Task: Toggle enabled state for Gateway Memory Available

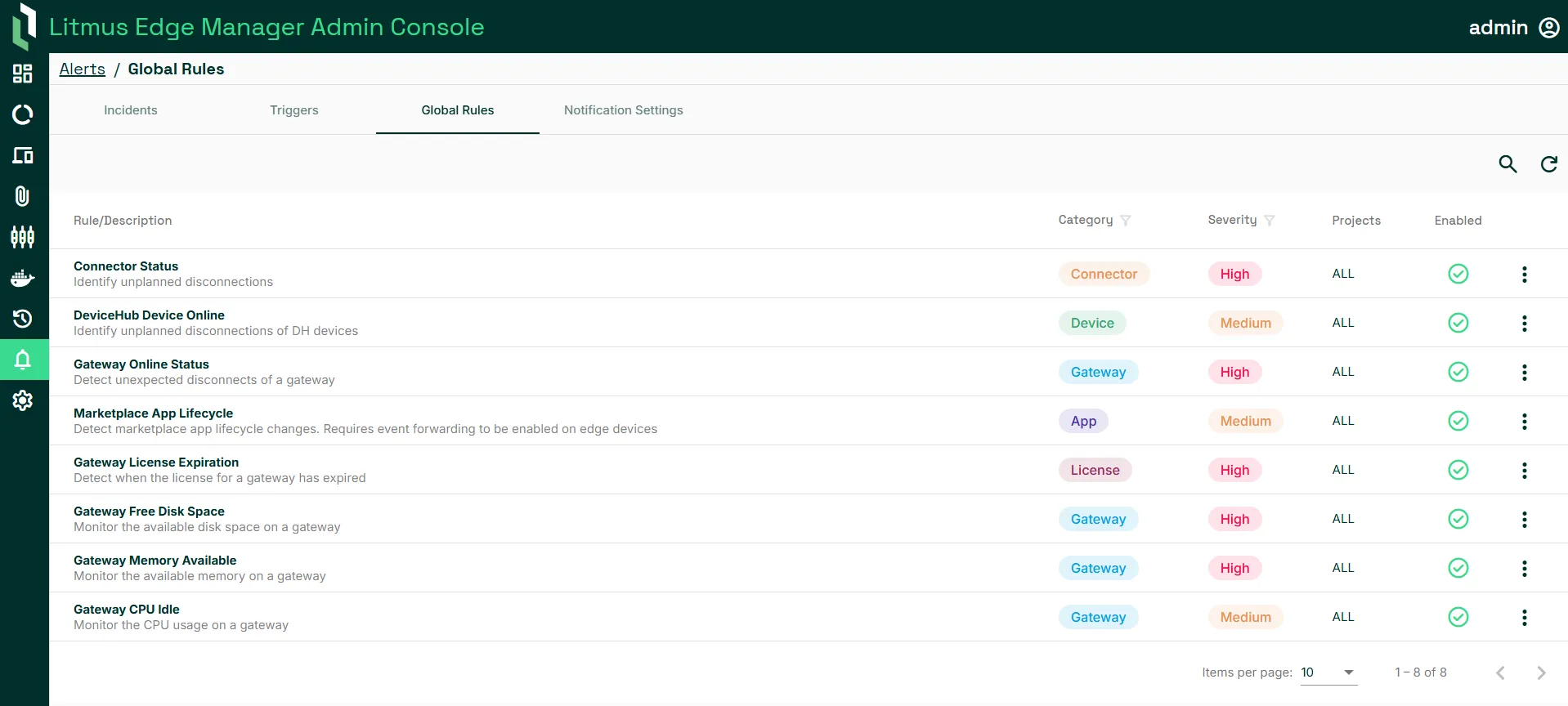Action: tap(1458, 568)
